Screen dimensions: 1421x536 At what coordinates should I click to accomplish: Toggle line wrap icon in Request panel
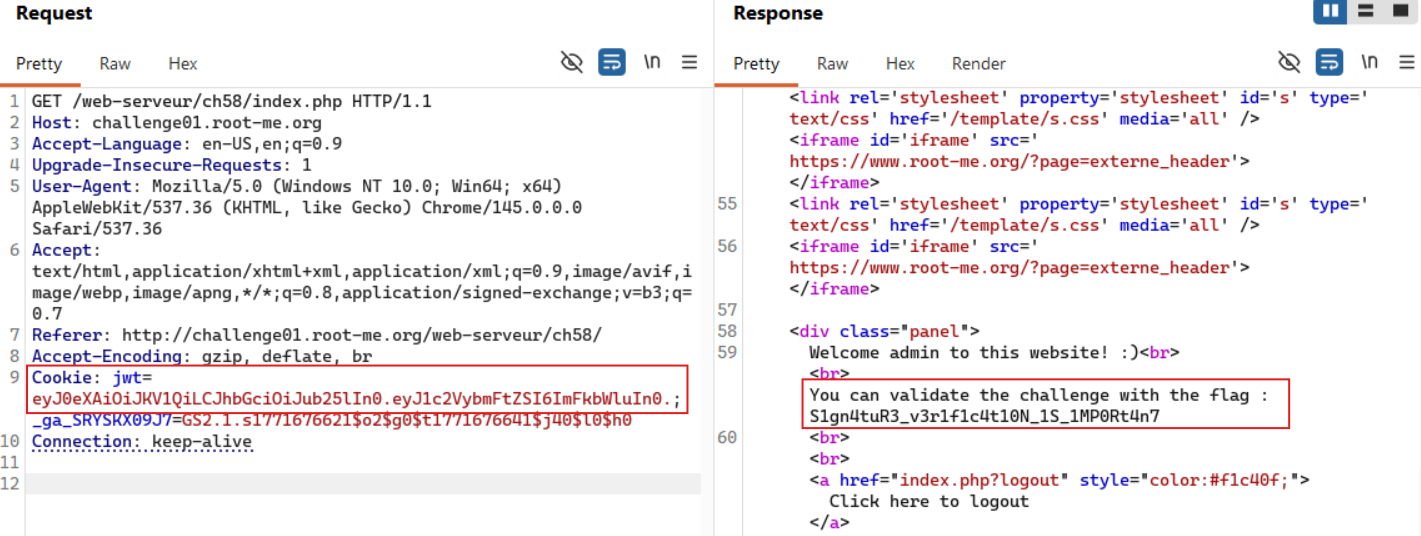(x=612, y=62)
